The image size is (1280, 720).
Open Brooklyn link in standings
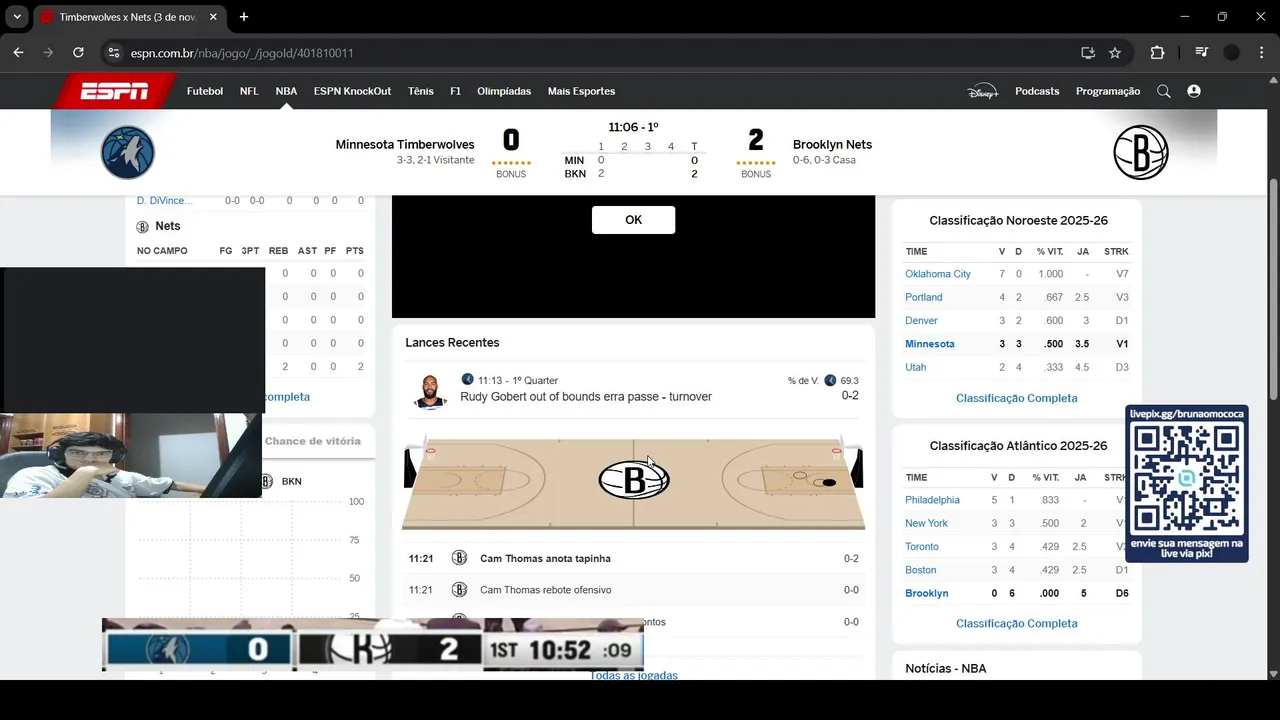tap(927, 593)
